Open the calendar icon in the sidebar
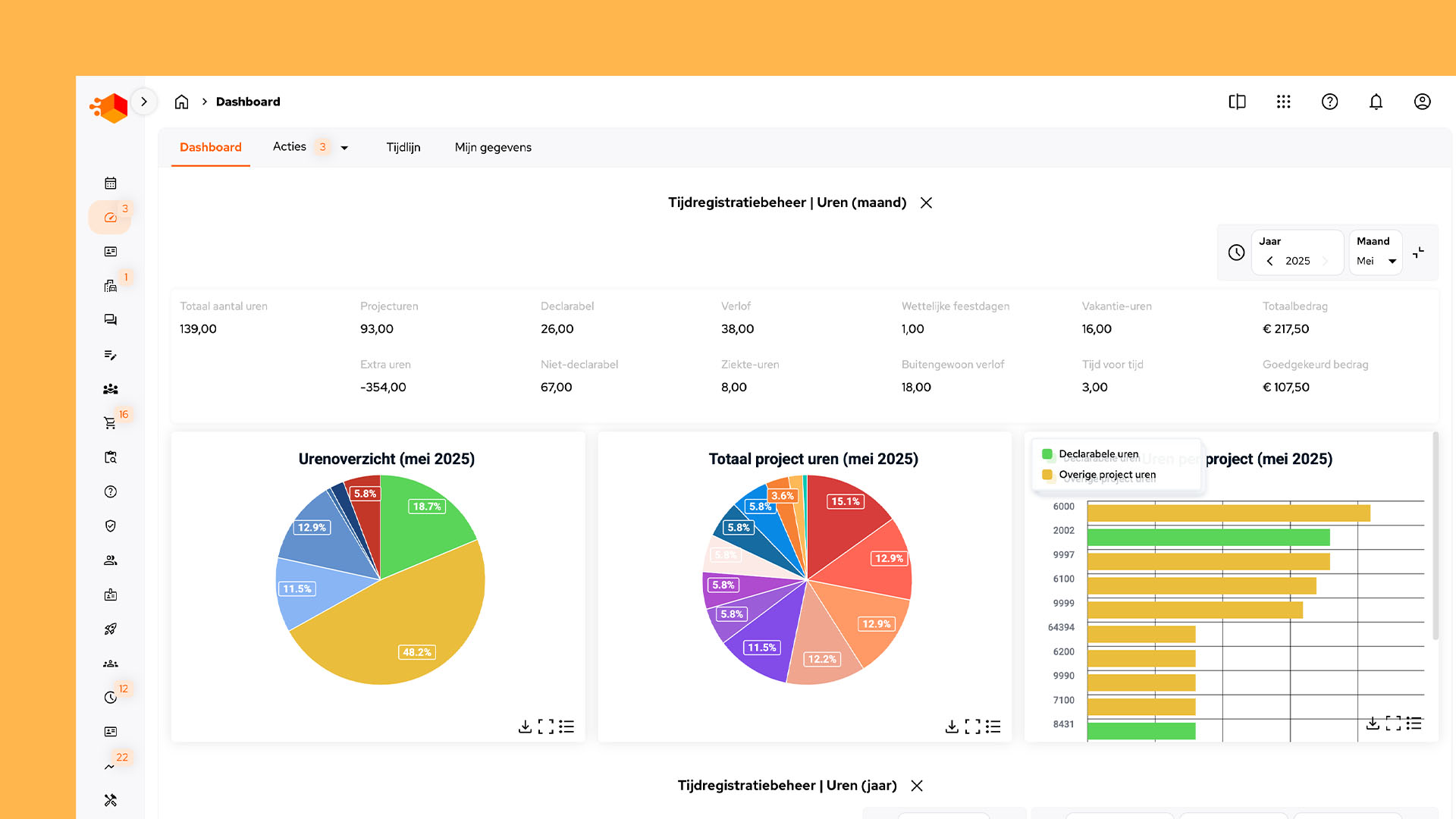 (110, 183)
